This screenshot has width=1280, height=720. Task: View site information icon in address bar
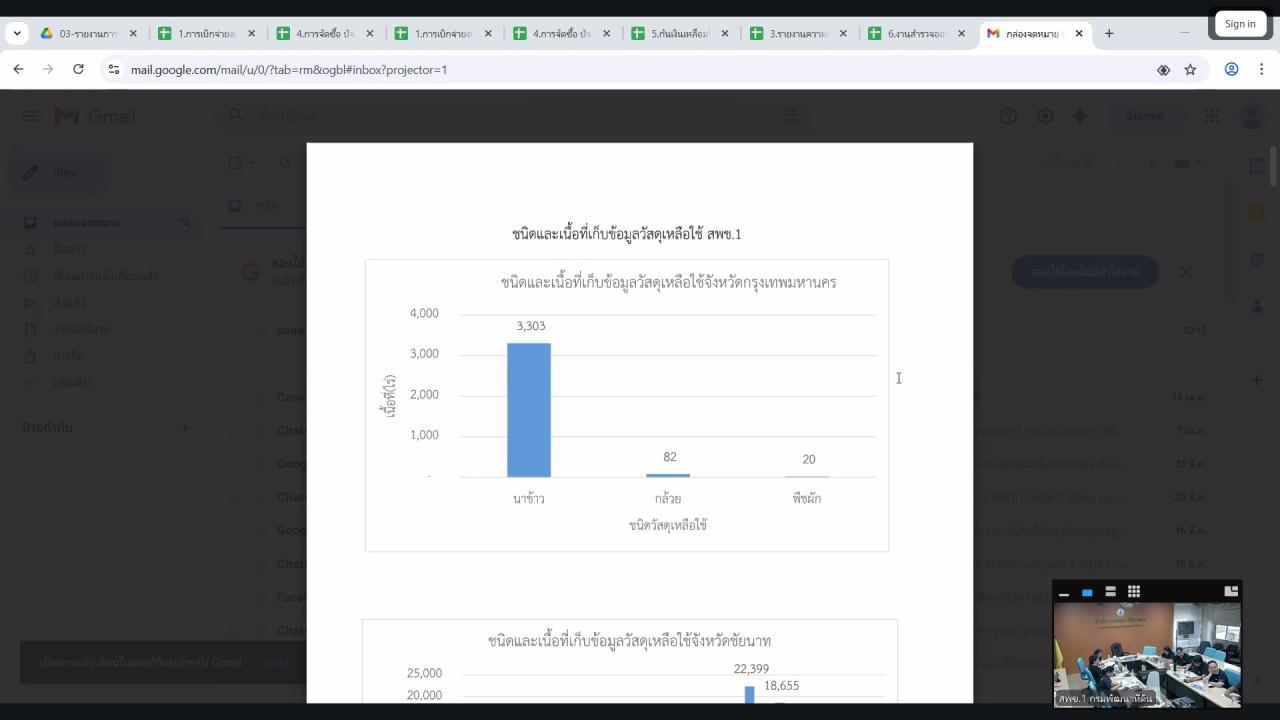pyautogui.click(x=113, y=69)
